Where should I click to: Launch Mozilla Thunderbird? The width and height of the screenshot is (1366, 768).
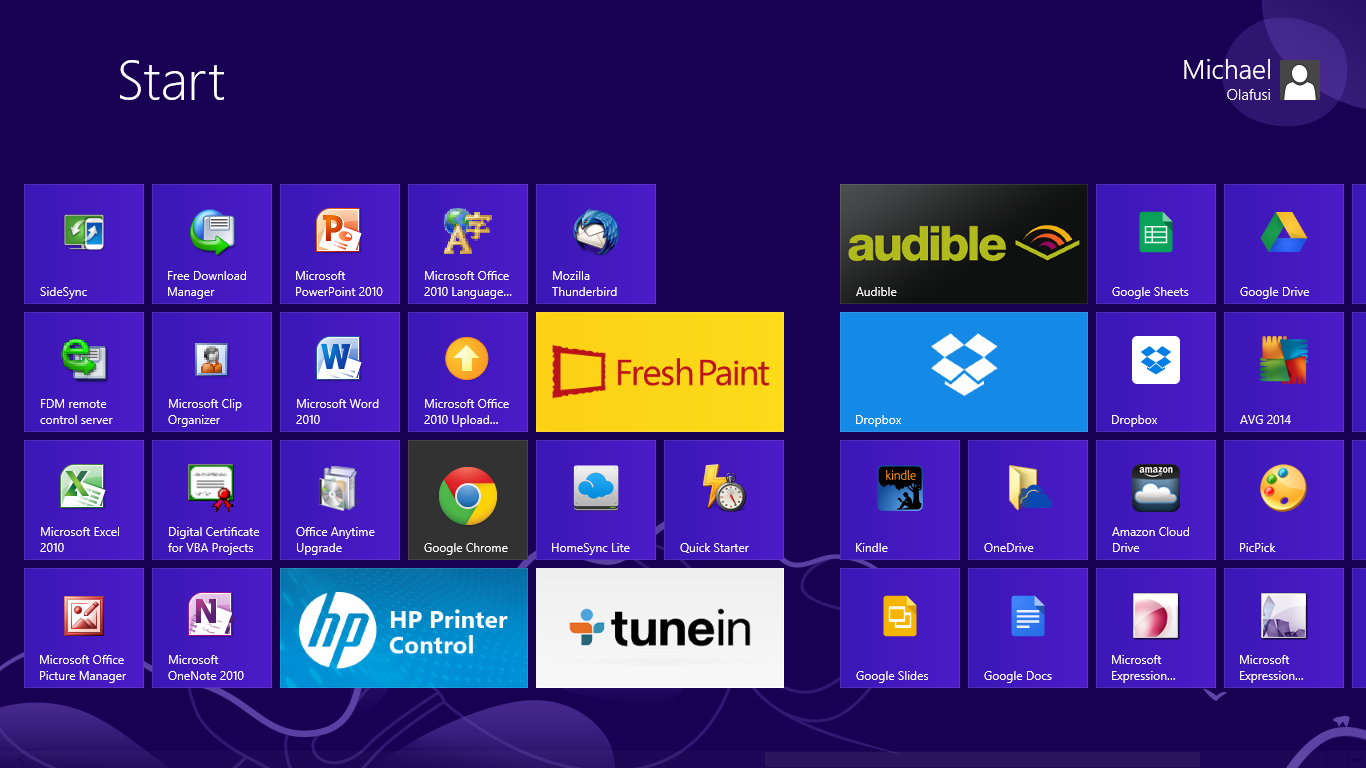596,244
